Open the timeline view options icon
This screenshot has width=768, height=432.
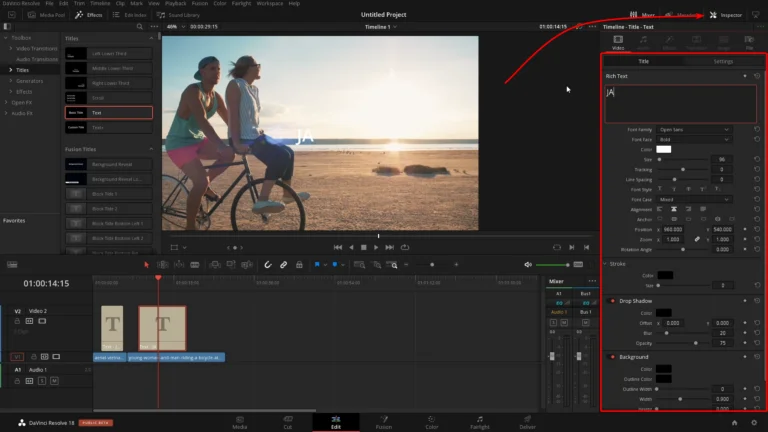pos(12,264)
